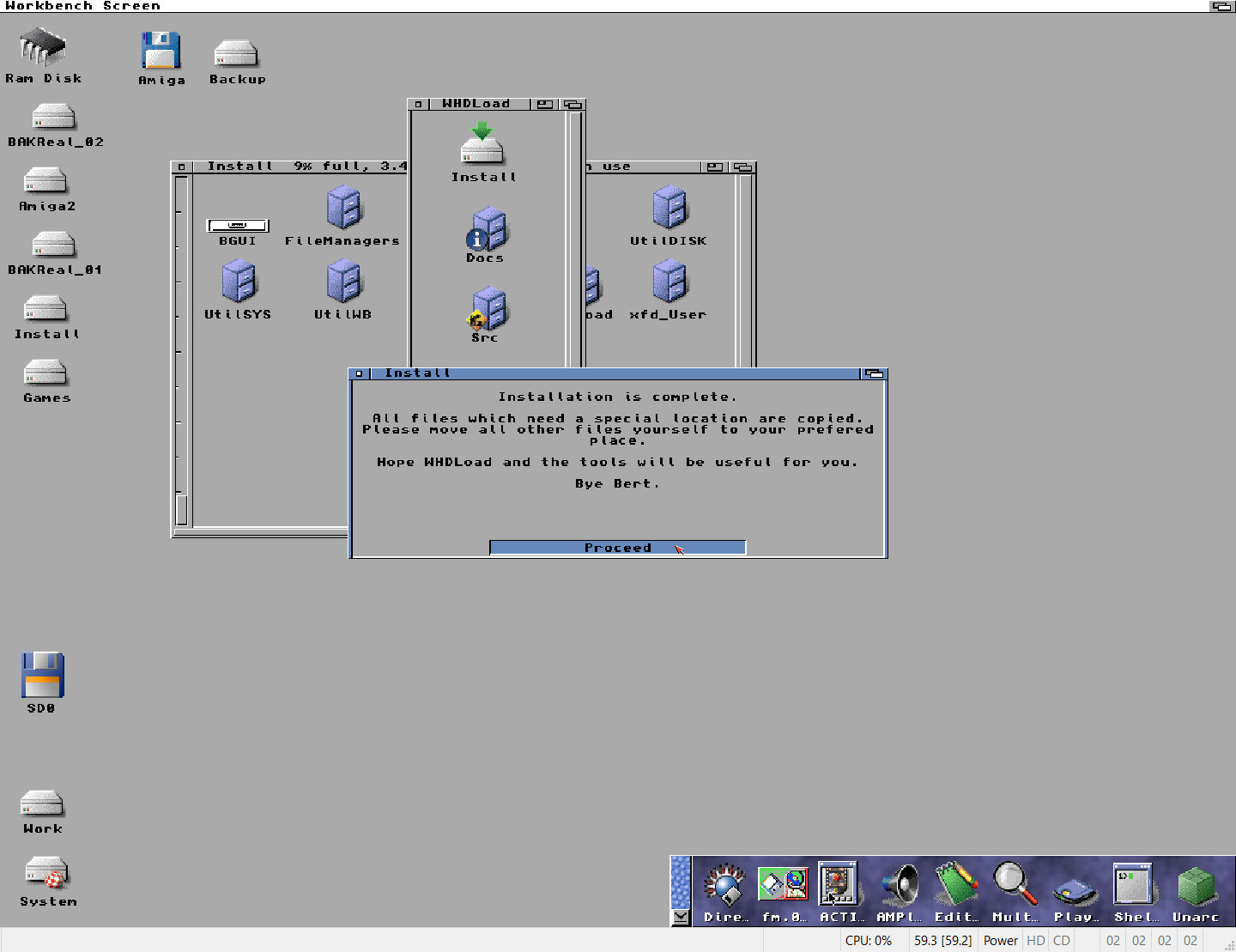1236x952 pixels.
Task: Select the Src drawer in WHDLoad window
Action: pos(486,315)
